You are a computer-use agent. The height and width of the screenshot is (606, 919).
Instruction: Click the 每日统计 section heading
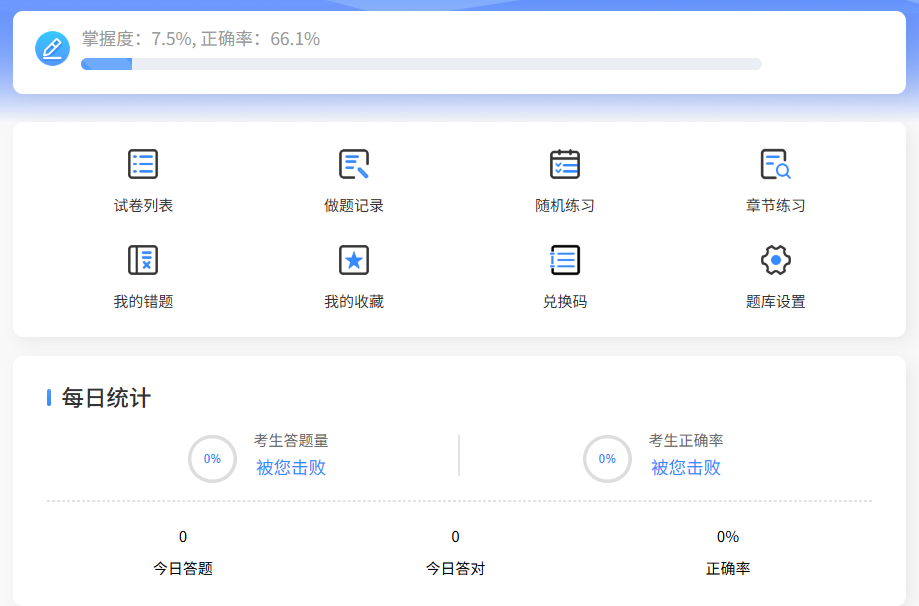[106, 398]
